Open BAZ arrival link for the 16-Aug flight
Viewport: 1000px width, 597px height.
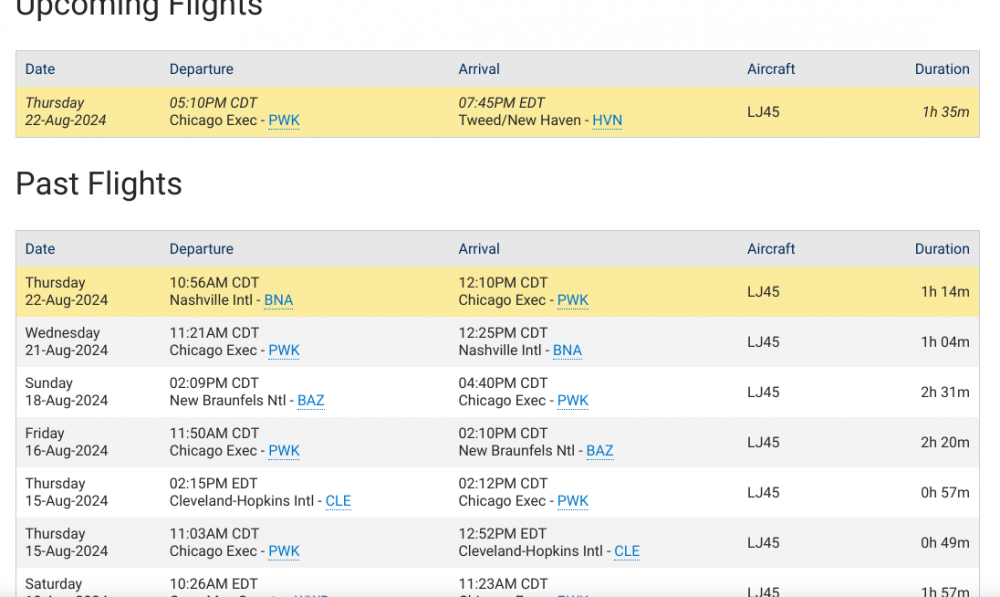600,451
